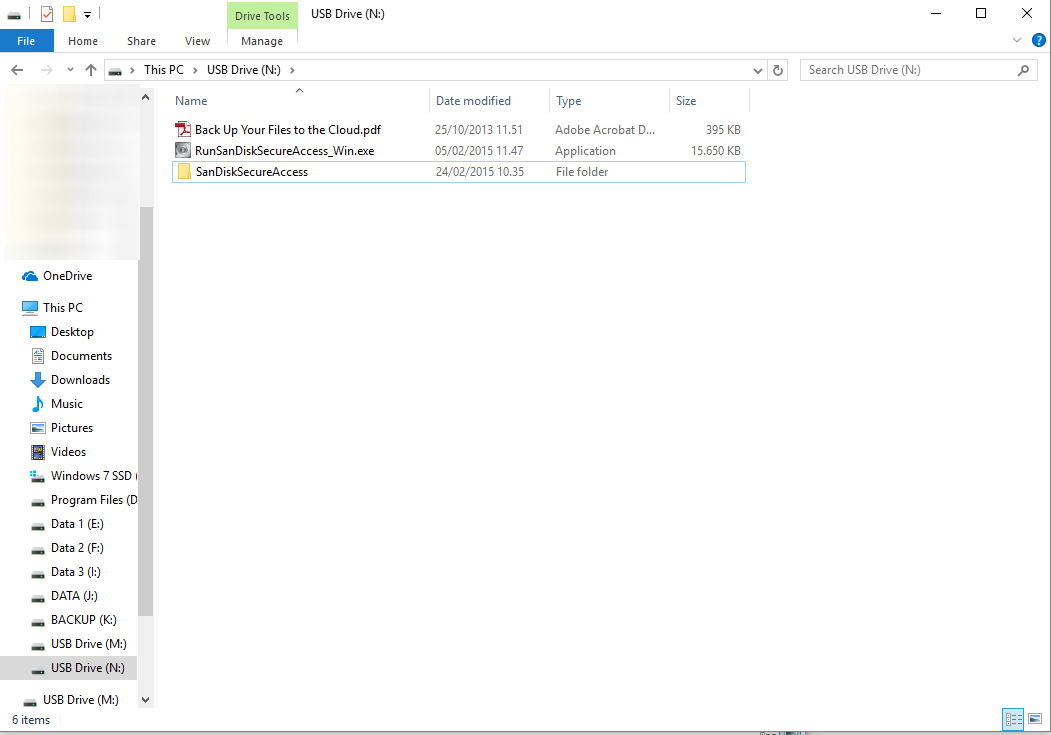Select the file named RunSanDiskSecureAccess_Win.exe

pyautogui.click(x=284, y=151)
